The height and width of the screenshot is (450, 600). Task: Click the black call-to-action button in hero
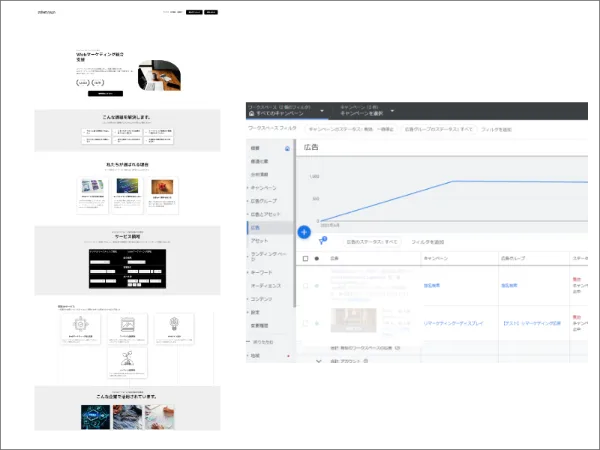105,93
